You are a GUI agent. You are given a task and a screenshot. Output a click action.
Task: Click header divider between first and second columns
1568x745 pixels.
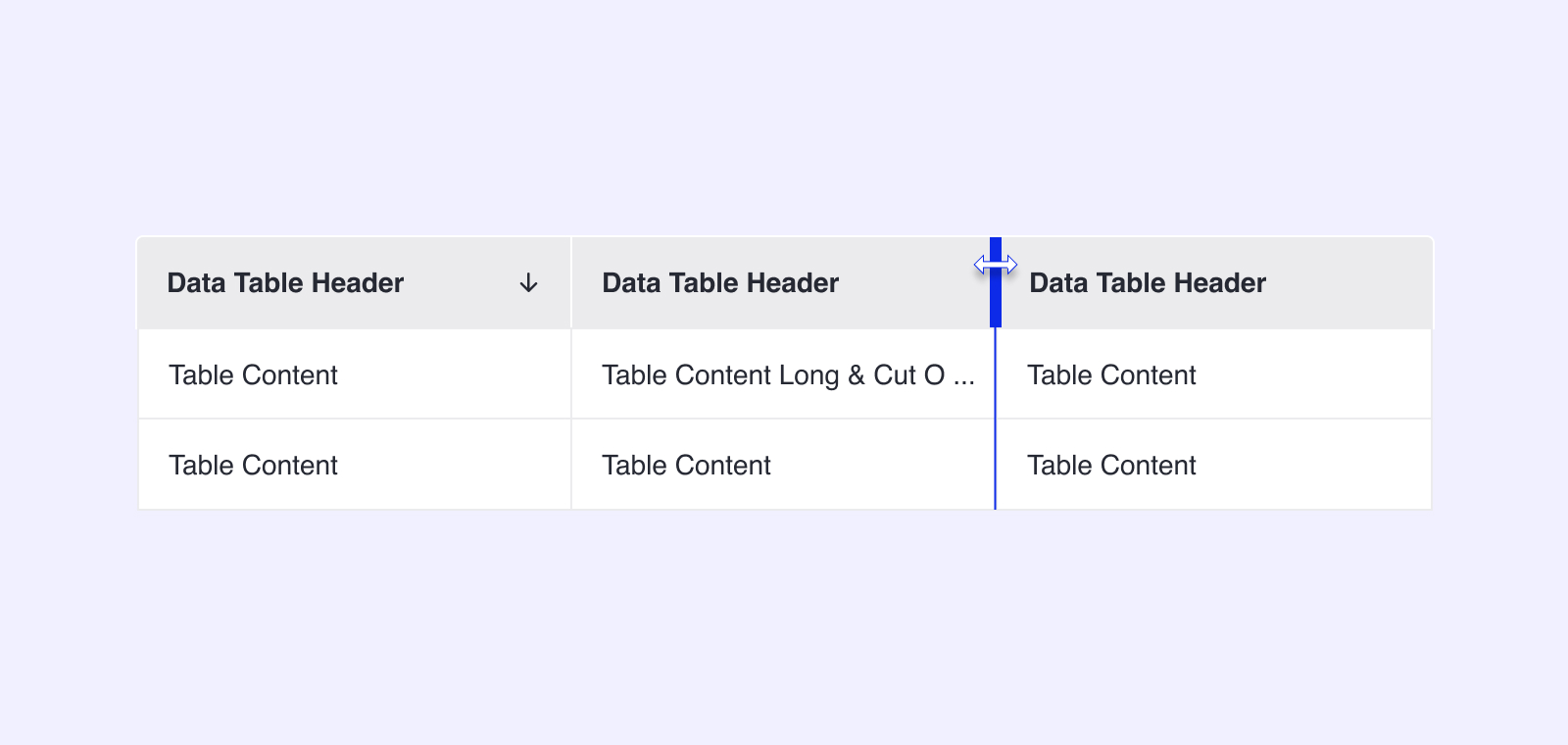[571, 282]
